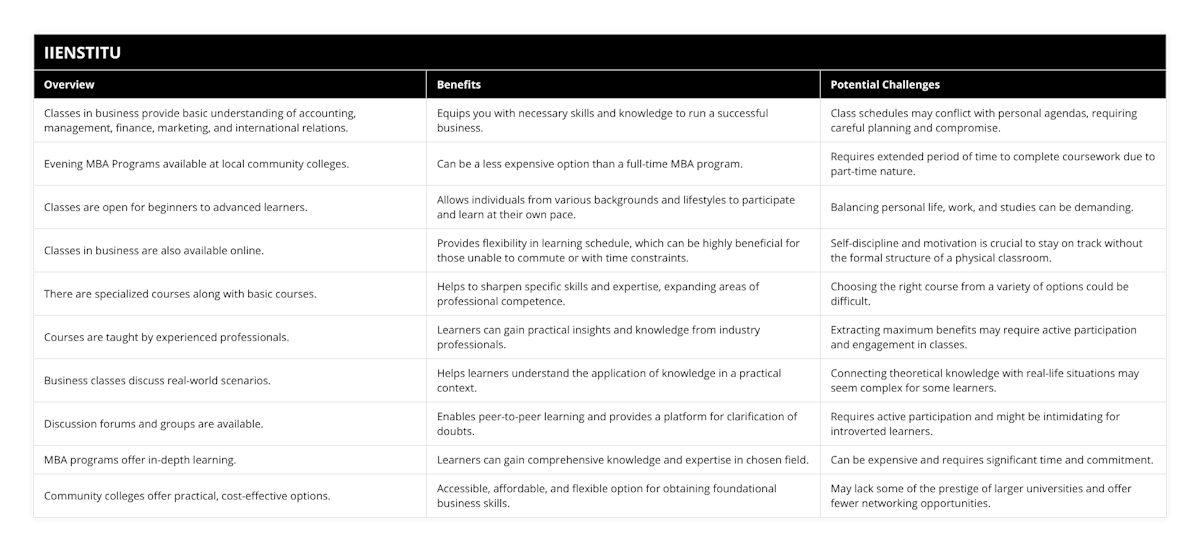1200x551 pixels.
Task: Click the flexibility in learning schedule benefit
Action: point(623,251)
